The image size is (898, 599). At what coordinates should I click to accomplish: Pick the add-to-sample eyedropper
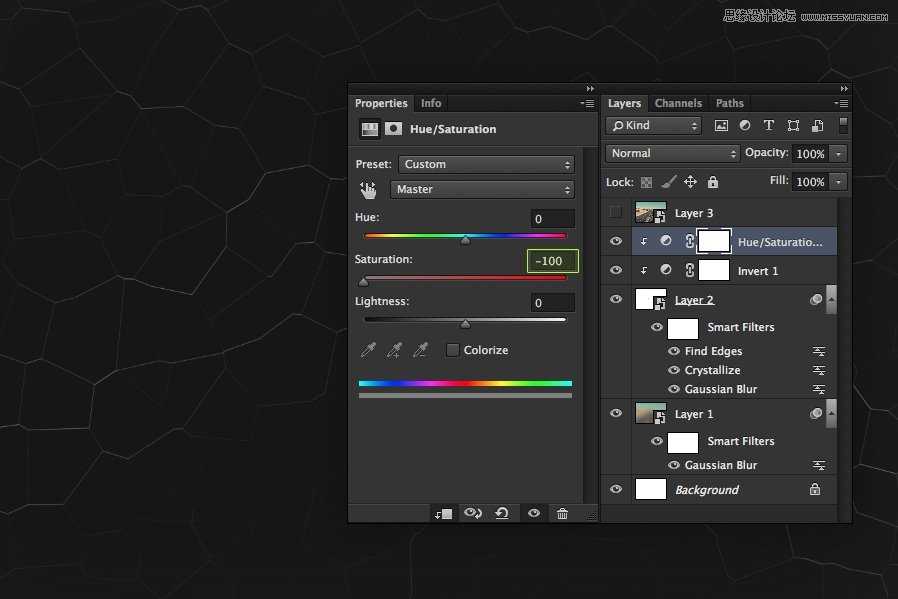click(x=394, y=350)
